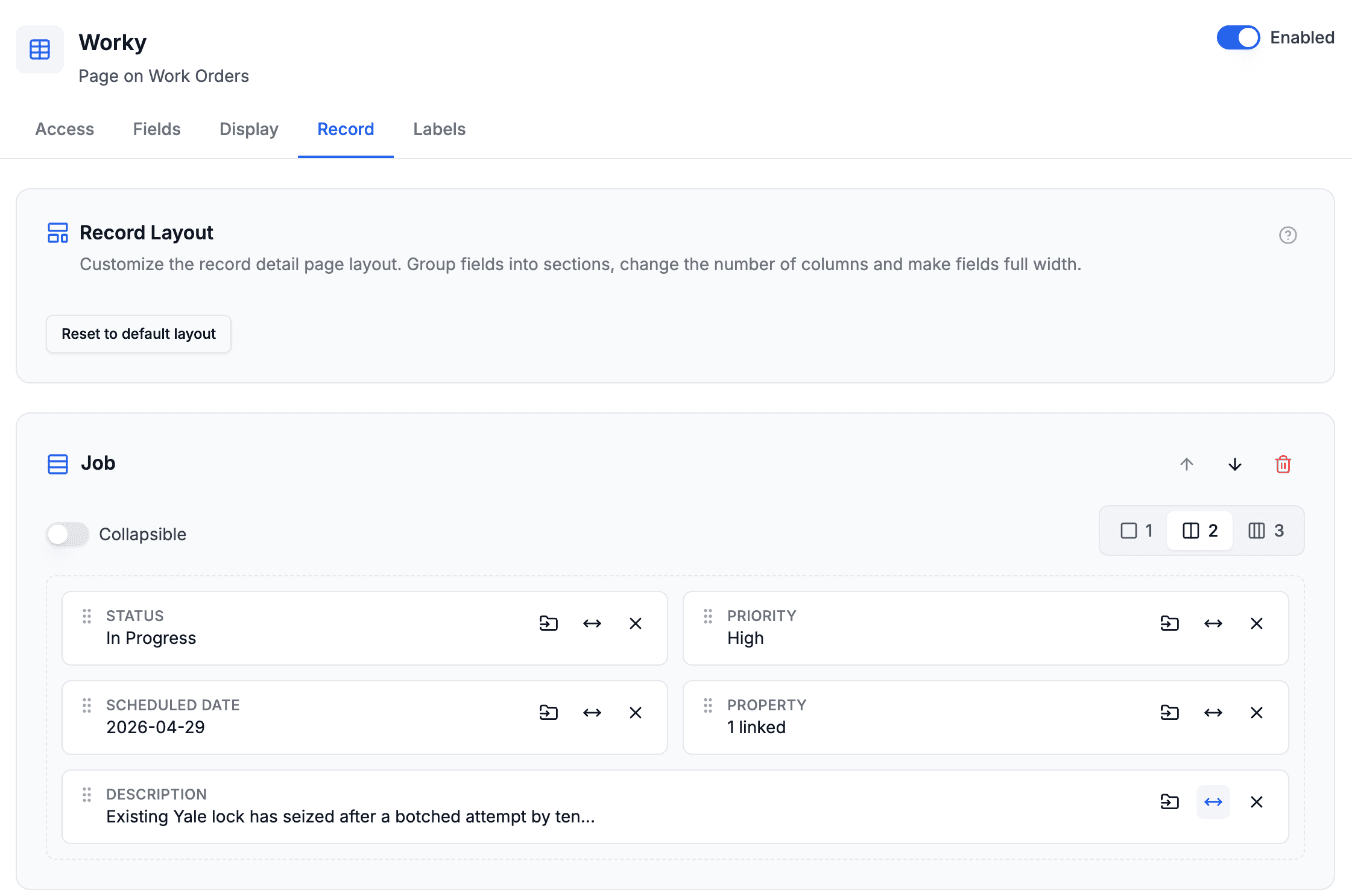Click Reset to default layout button

click(139, 334)
